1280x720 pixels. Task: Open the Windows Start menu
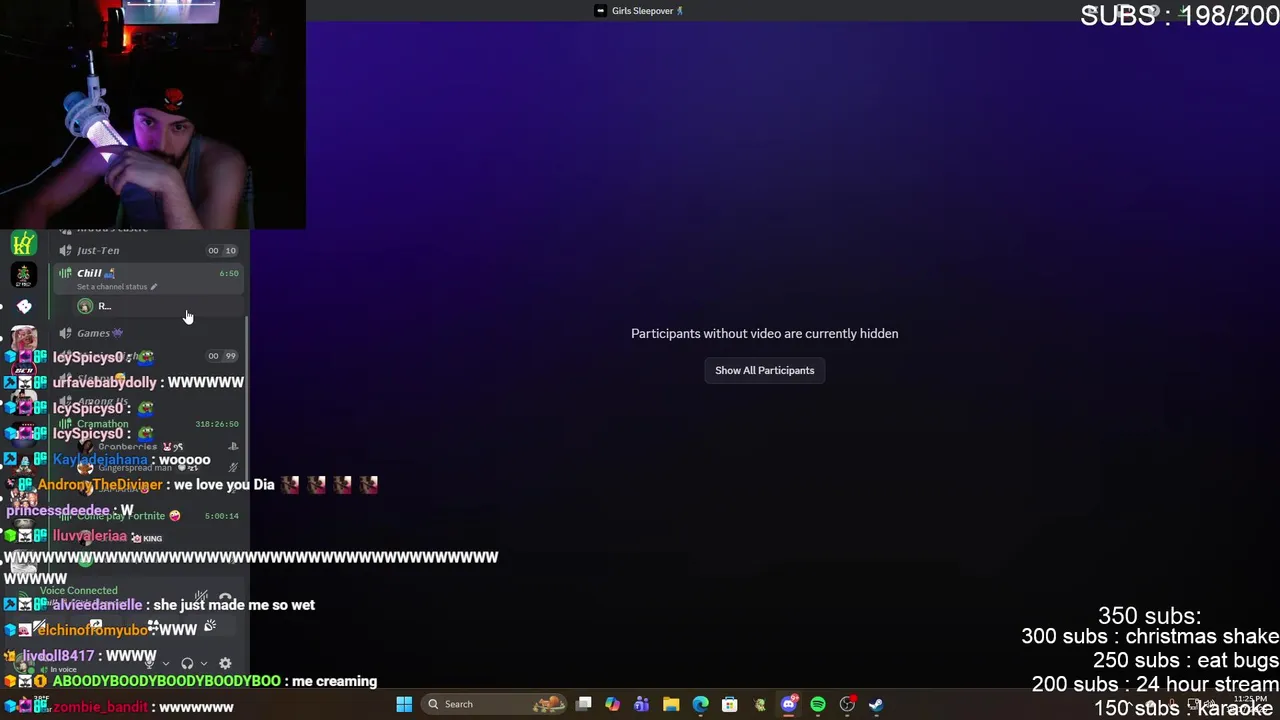404,704
